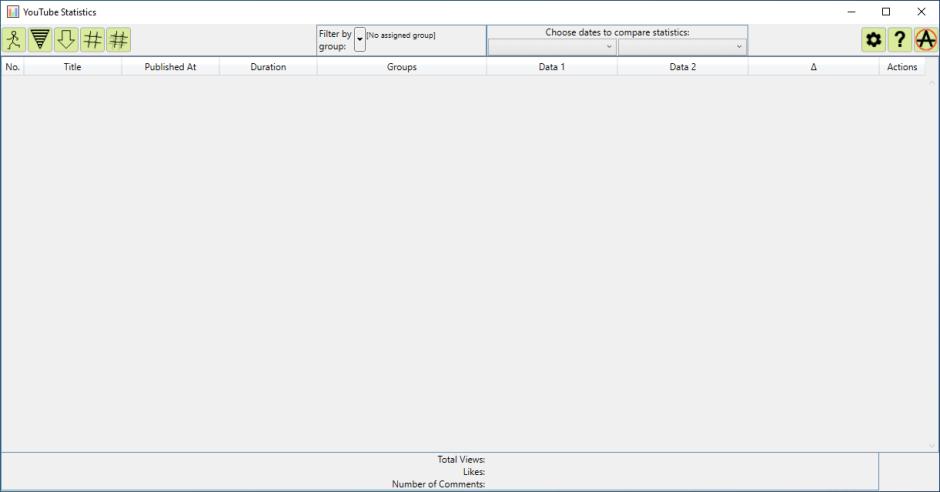
Task: Sort by Published At column header
Action: [170, 67]
